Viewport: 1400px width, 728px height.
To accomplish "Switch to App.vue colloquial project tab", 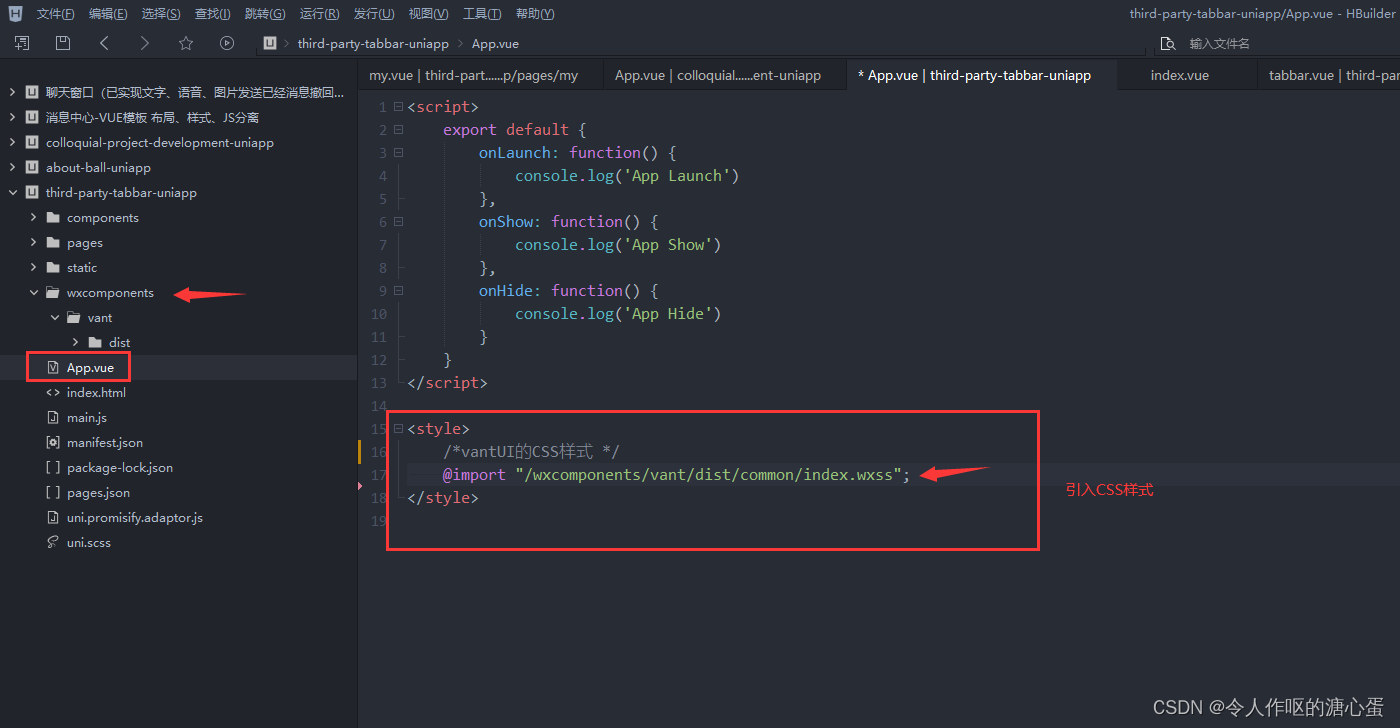I will [x=717, y=75].
